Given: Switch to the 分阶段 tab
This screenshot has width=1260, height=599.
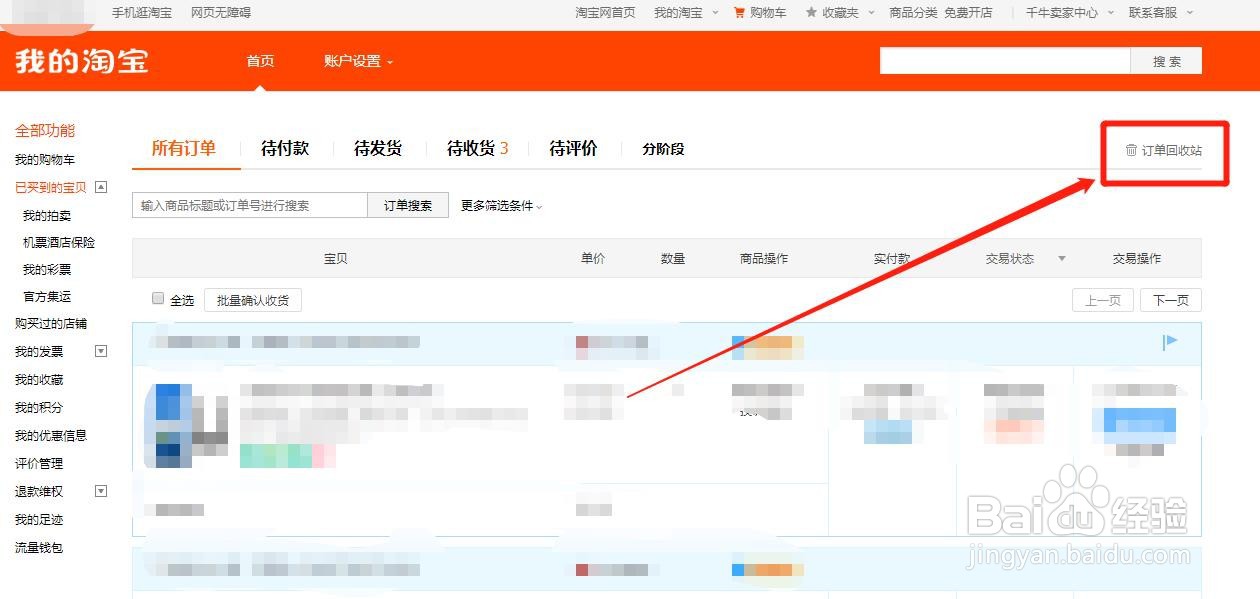Looking at the screenshot, I should click(x=663, y=149).
